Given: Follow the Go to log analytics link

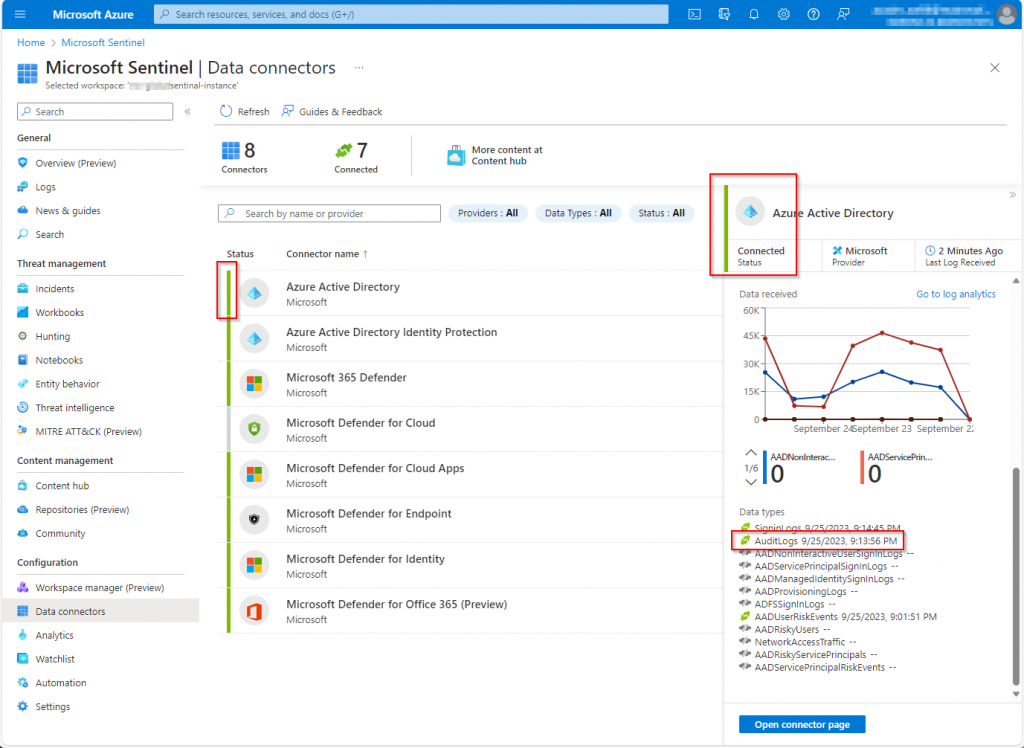Looking at the screenshot, I should pyautogui.click(x=955, y=294).
